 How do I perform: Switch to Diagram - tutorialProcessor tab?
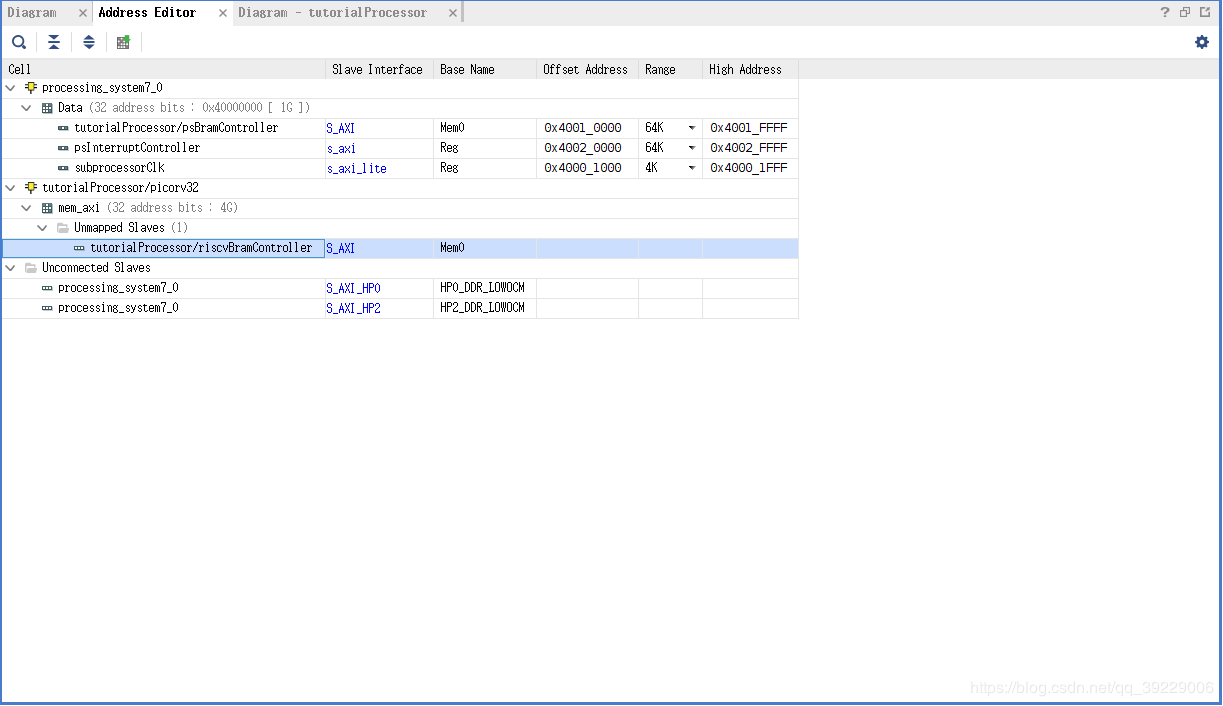tap(332, 13)
